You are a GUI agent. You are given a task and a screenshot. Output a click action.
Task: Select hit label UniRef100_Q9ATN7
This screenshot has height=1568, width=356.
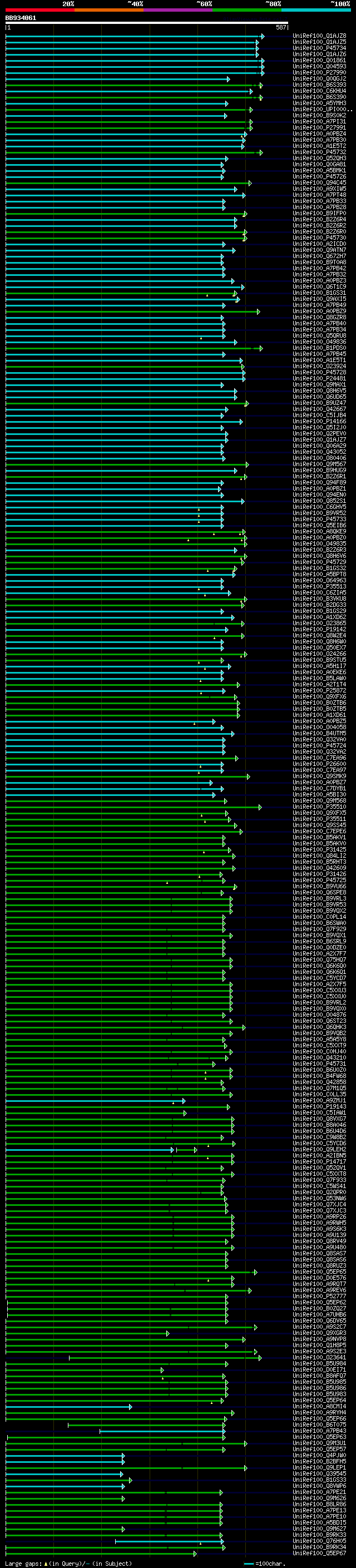[x=319, y=250]
